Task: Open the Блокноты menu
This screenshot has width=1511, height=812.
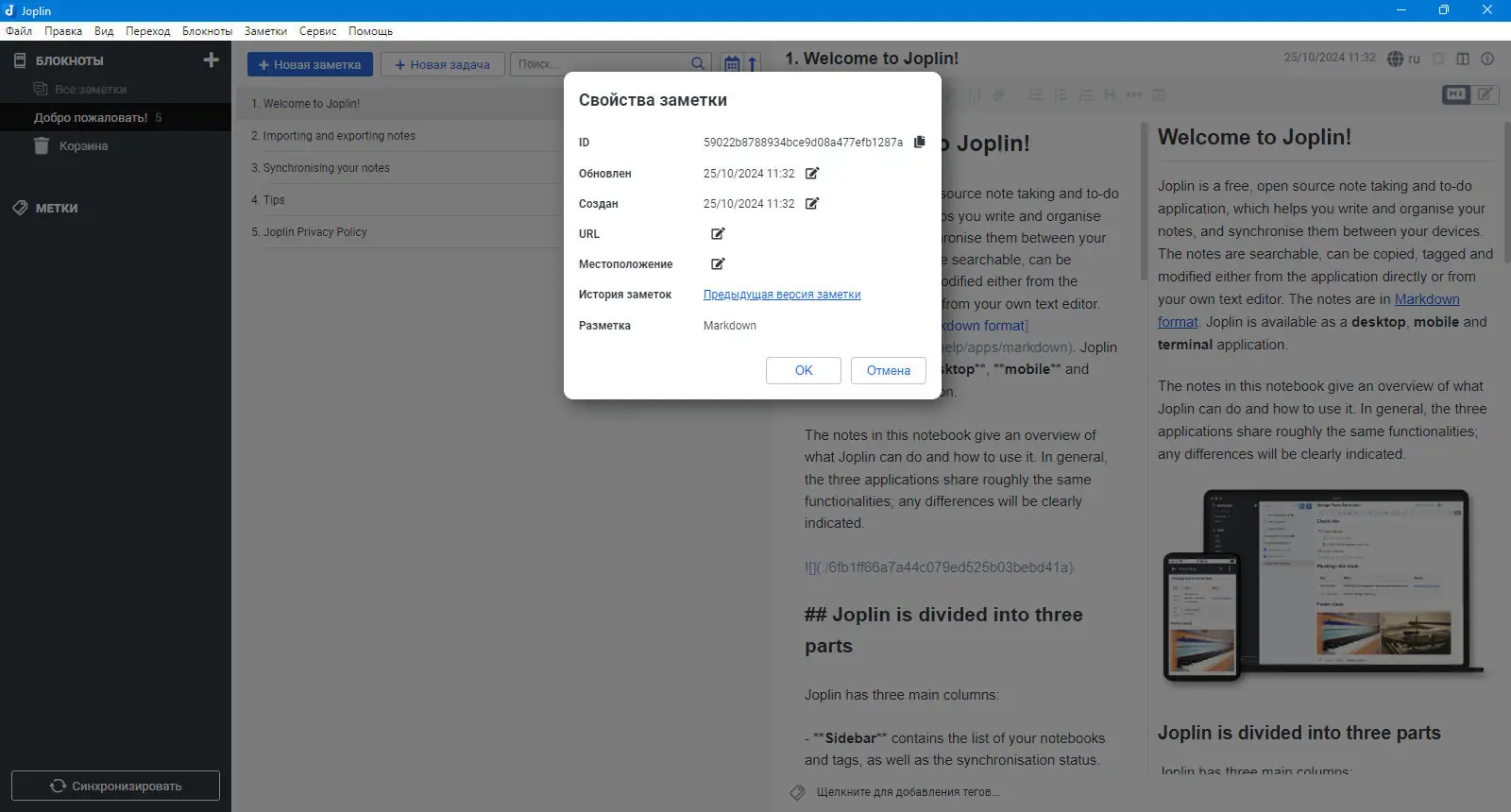Action: 207,31
